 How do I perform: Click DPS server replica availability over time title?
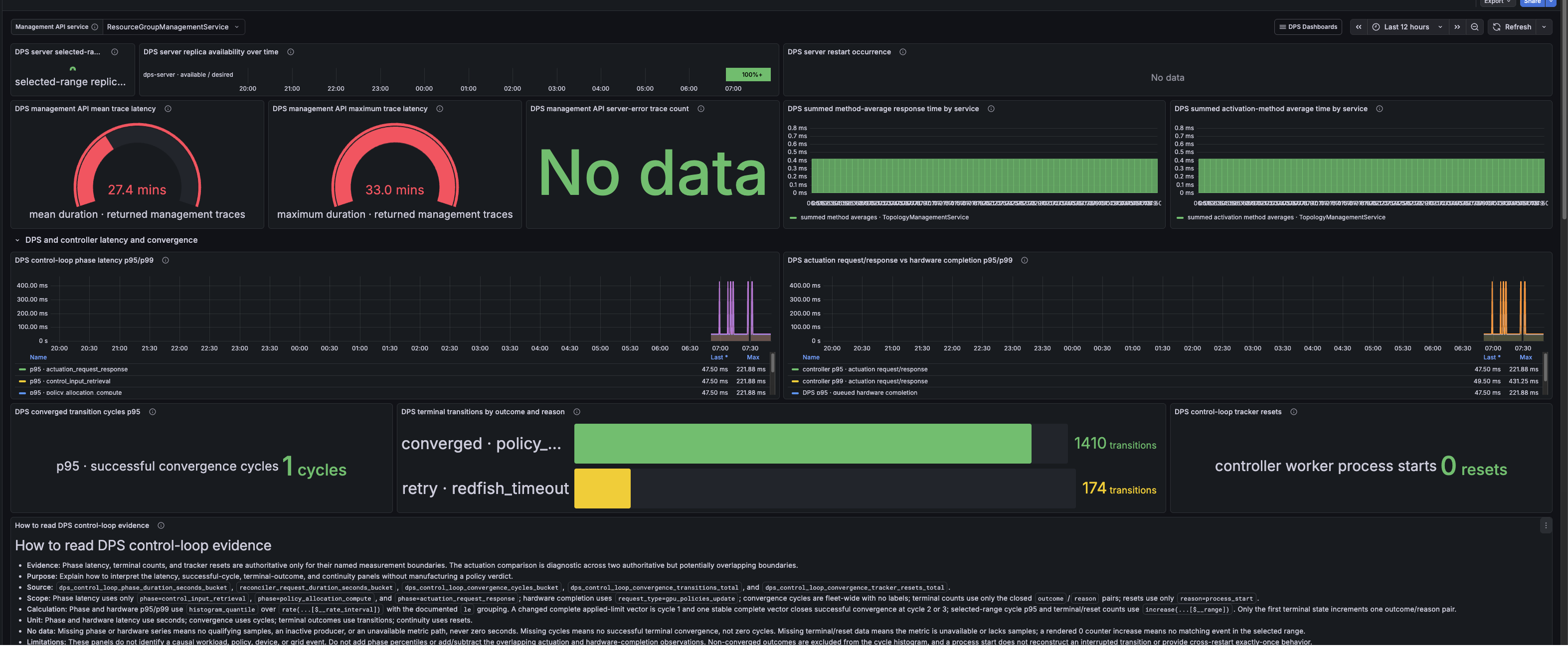click(210, 52)
